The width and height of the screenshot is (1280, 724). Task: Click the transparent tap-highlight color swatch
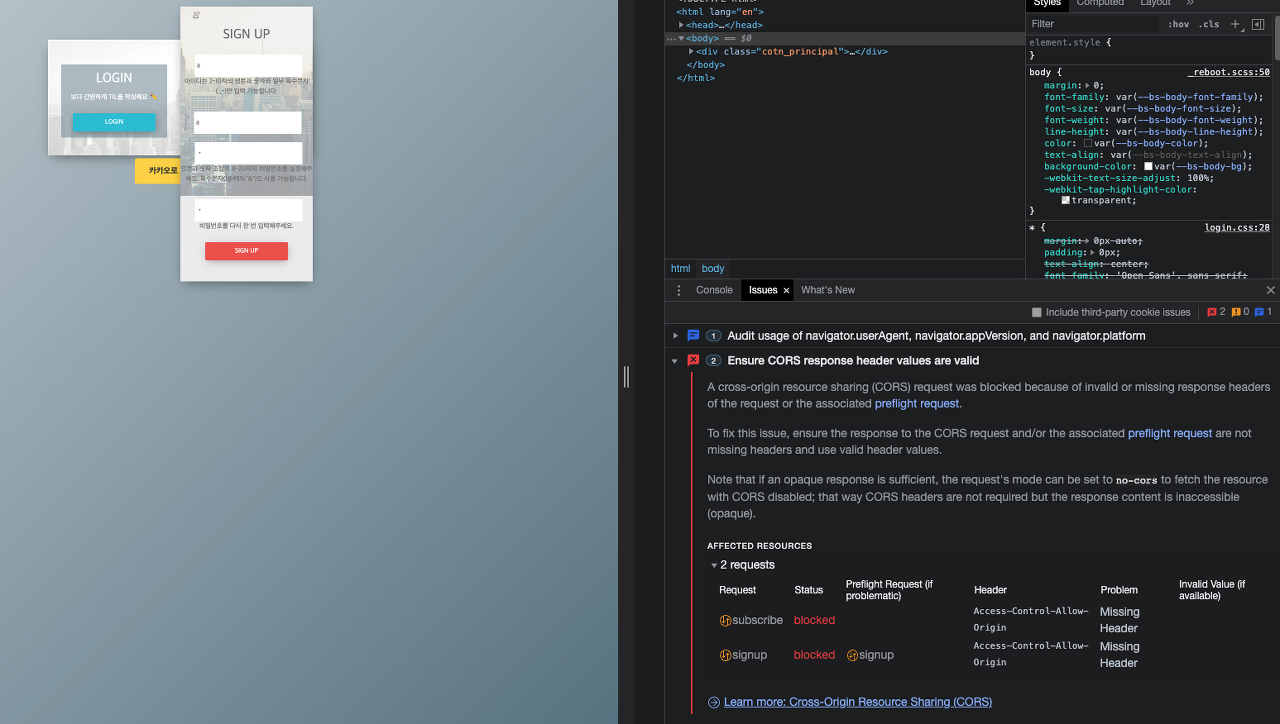(x=1066, y=200)
